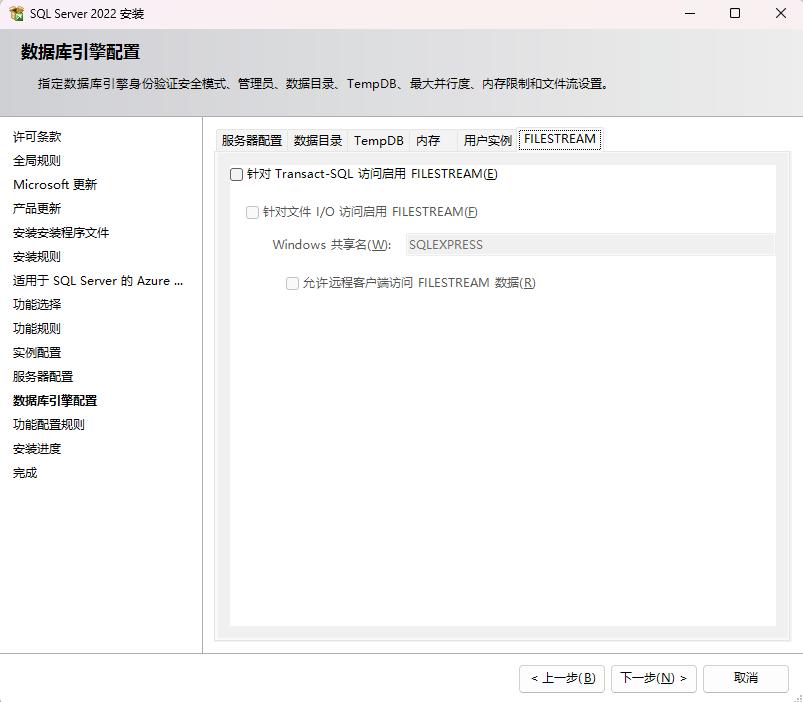Image resolution: width=803 pixels, height=702 pixels.
Task: Click 实例配置 in the left step list
Action: [37, 353]
